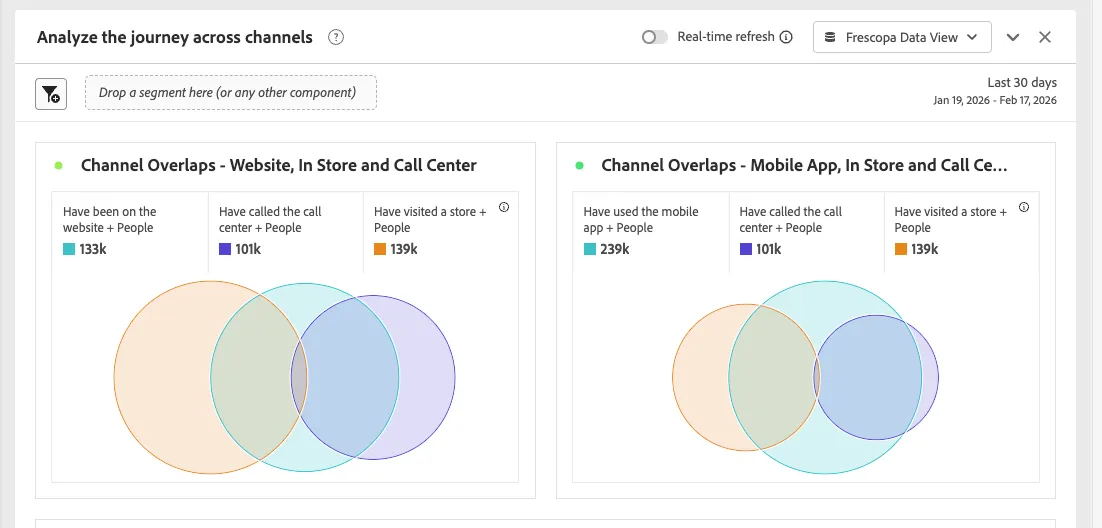Click the purple swatch next to 101k in the Website chart

225,249
